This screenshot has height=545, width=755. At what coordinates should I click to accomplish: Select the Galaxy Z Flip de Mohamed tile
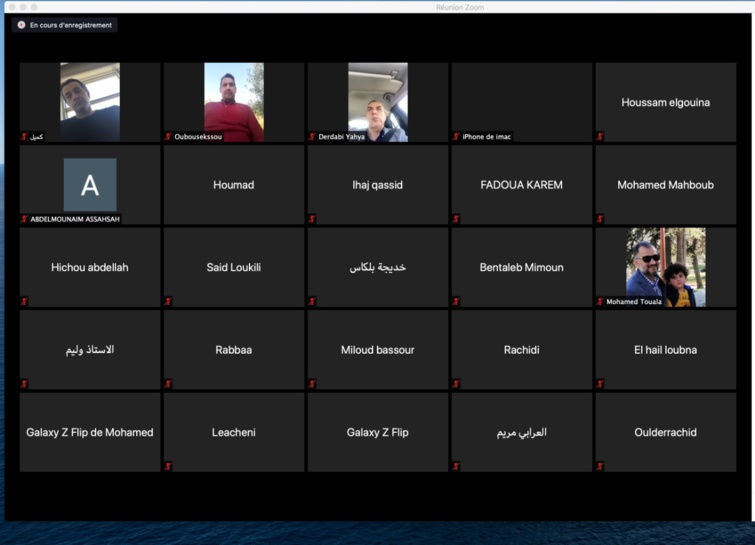90,432
